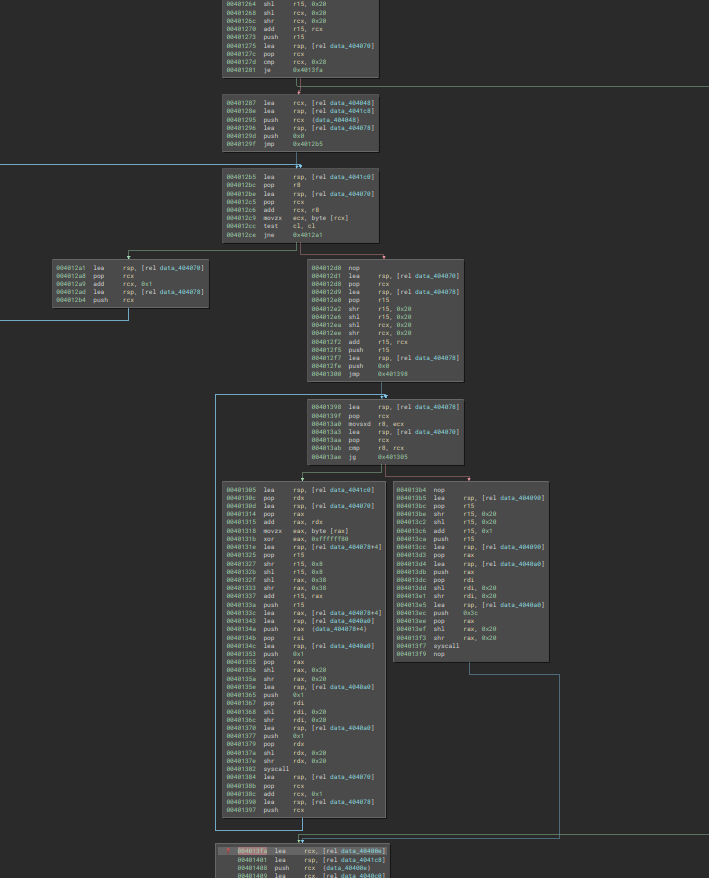The height and width of the screenshot is (878, 709).
Task: Select the movzx mnemonic at 004012c9
Action: click(x=274, y=218)
